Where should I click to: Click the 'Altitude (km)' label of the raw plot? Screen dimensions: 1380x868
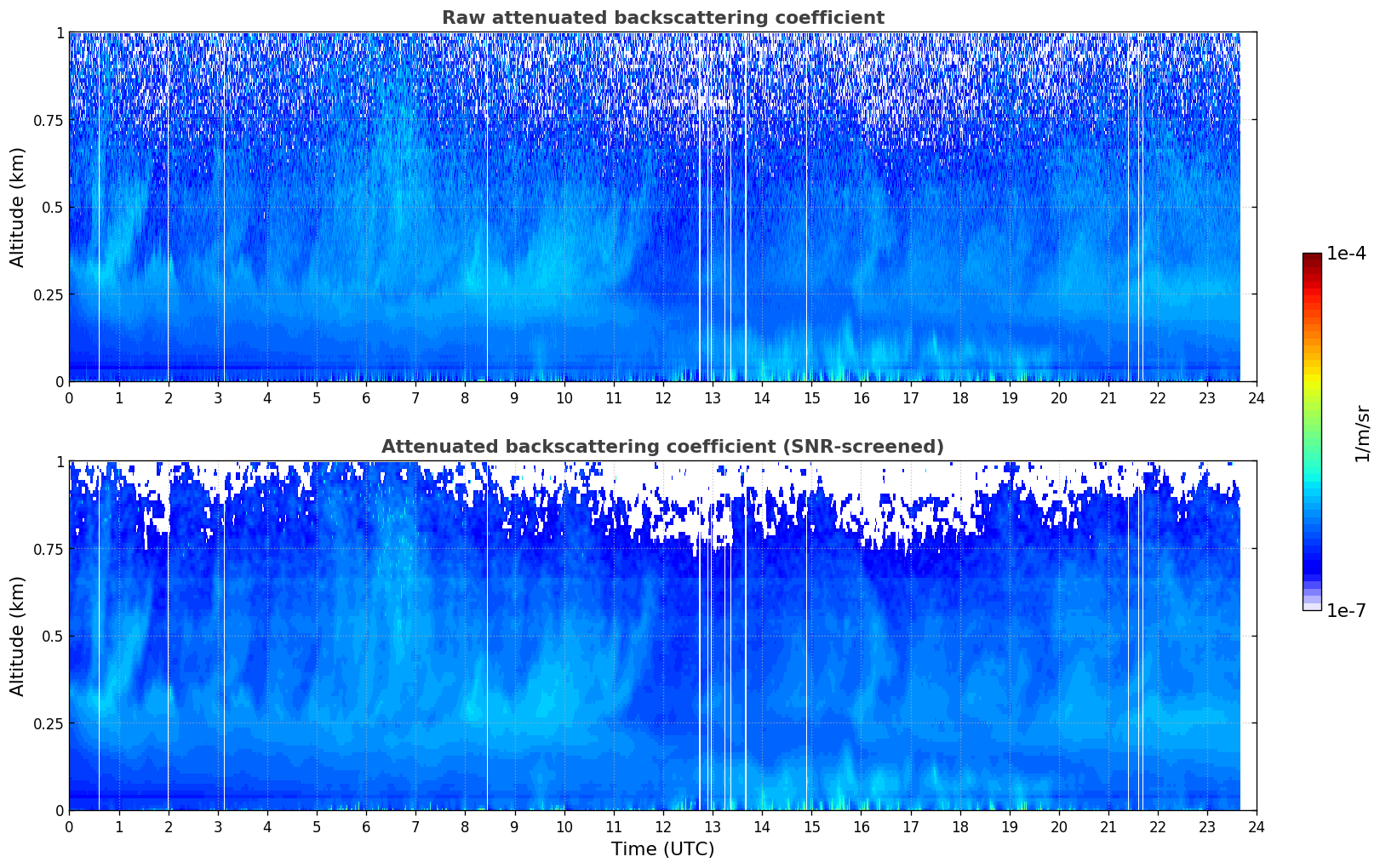pos(18,207)
